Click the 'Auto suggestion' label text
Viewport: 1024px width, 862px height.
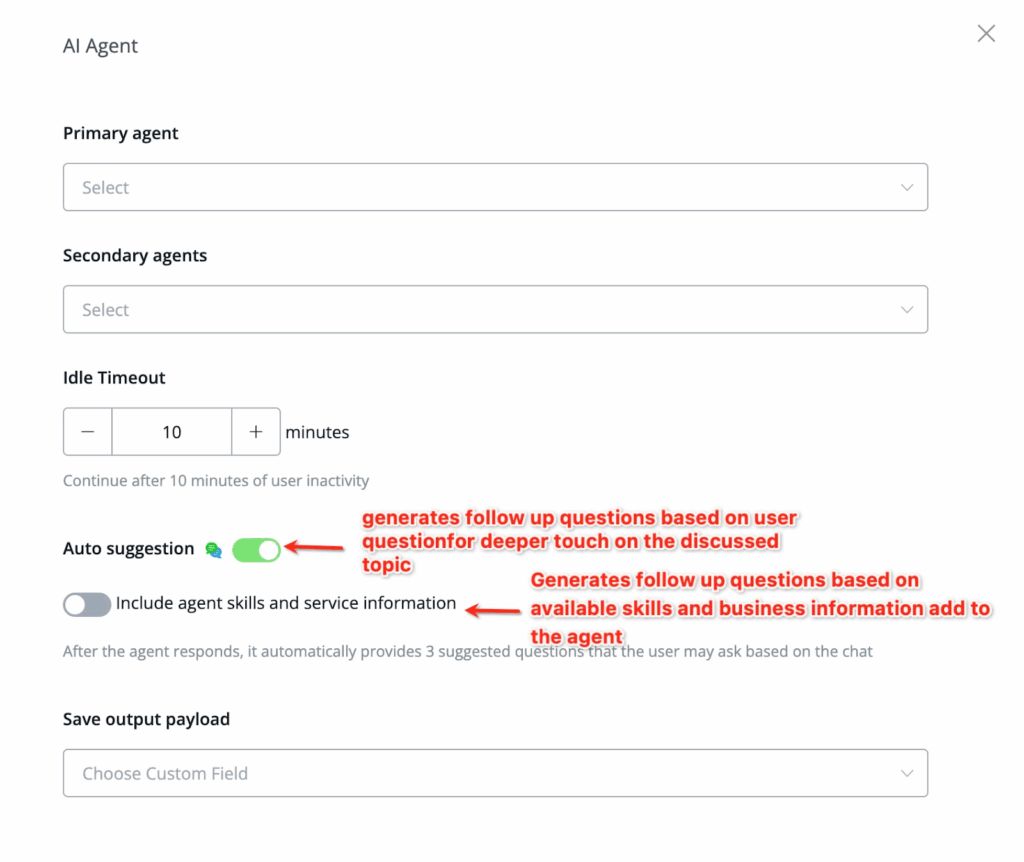129,548
